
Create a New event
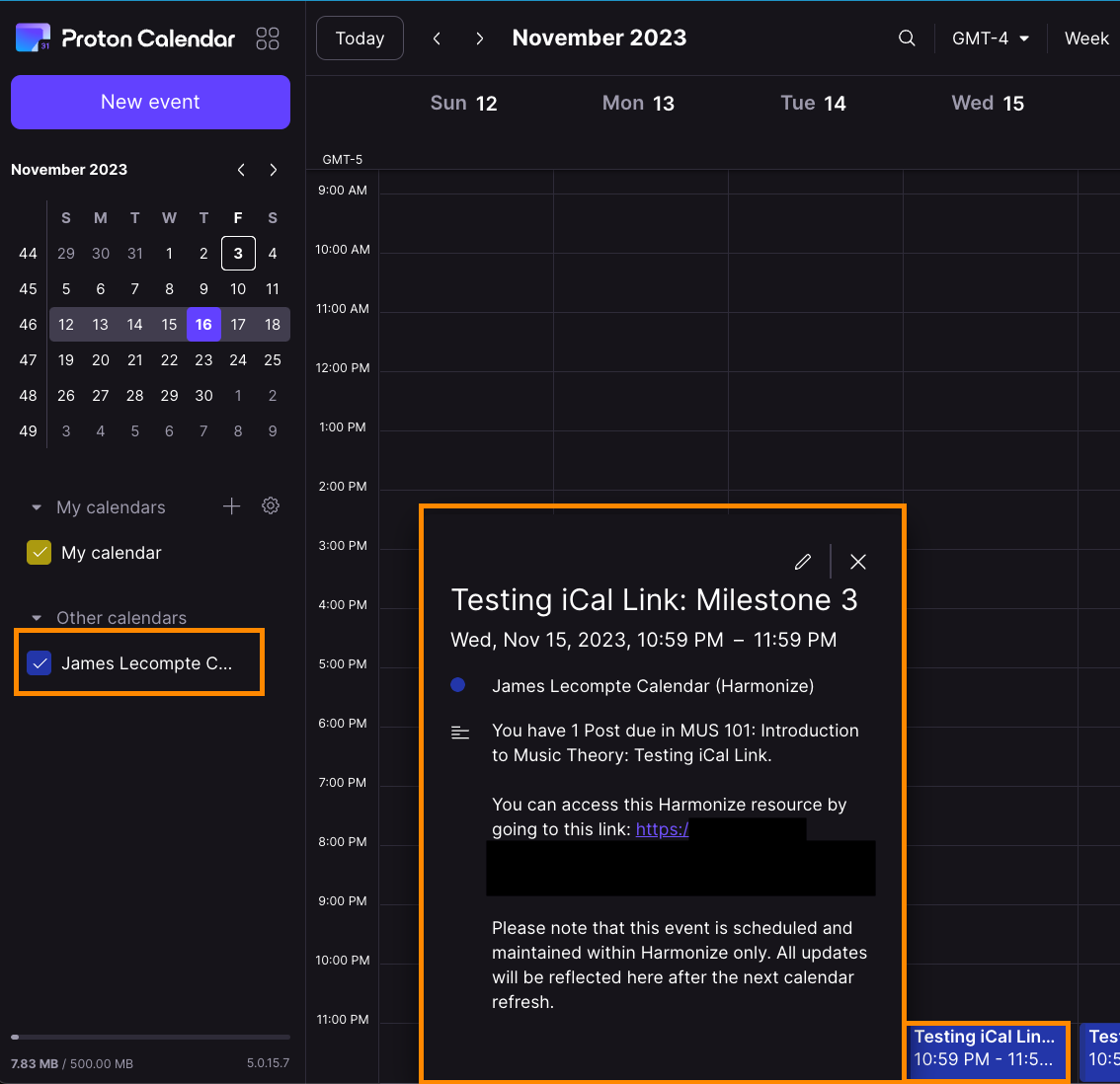click(151, 102)
